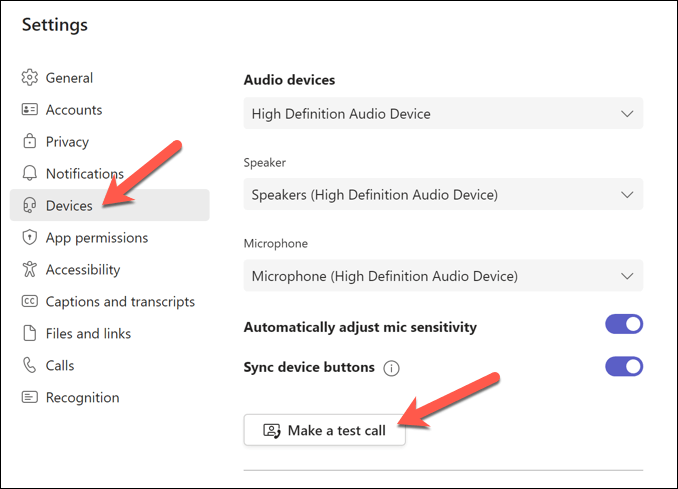The height and width of the screenshot is (489, 678).
Task: Open the Microphone selection dropdown
Action: point(443,276)
